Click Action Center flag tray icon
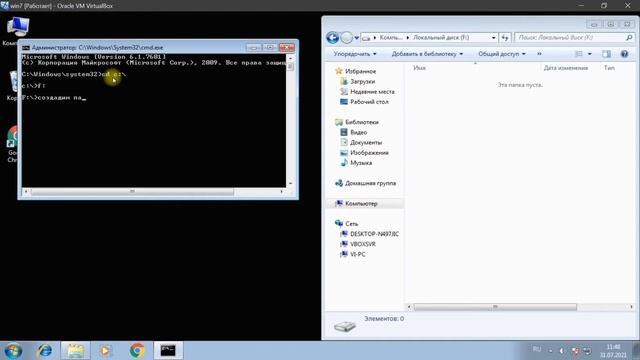The image size is (640, 360). pyautogui.click(x=575, y=351)
